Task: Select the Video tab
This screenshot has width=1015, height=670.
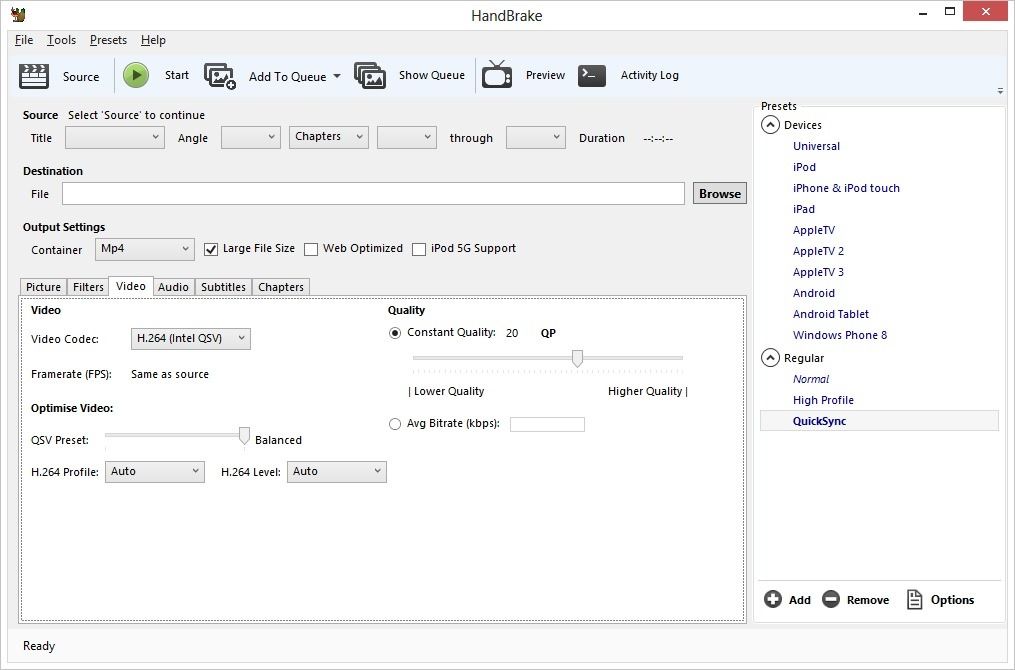Action: point(131,286)
